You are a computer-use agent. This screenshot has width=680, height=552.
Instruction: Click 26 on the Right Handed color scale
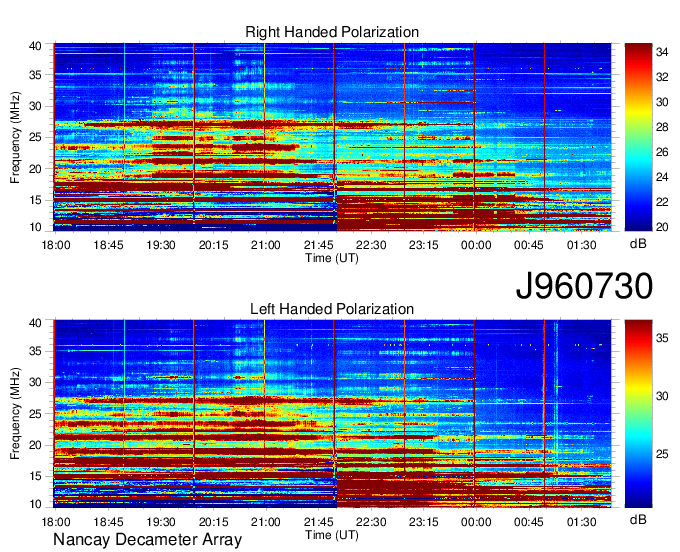(x=662, y=152)
